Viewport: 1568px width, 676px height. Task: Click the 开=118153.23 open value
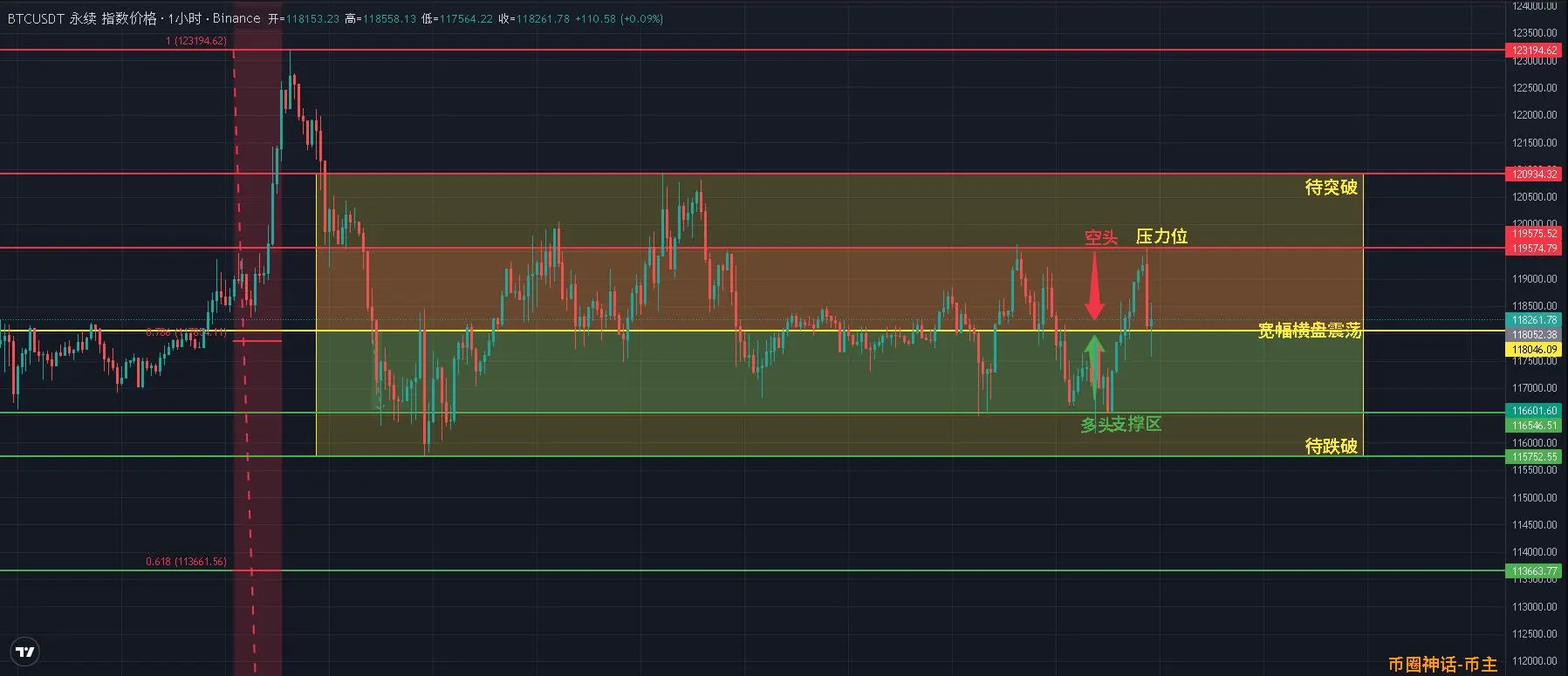pos(304,18)
